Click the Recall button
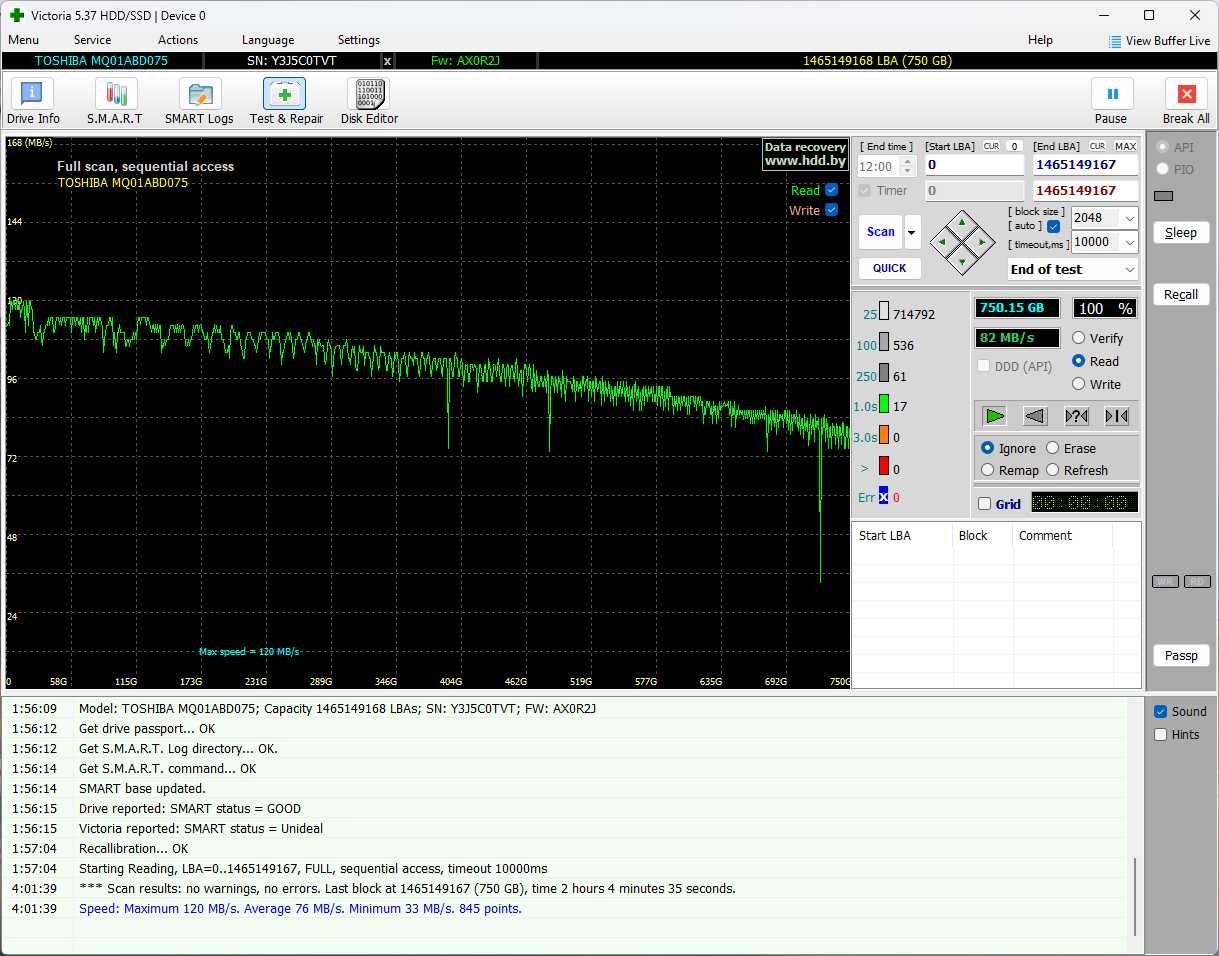1219x956 pixels. [1181, 294]
